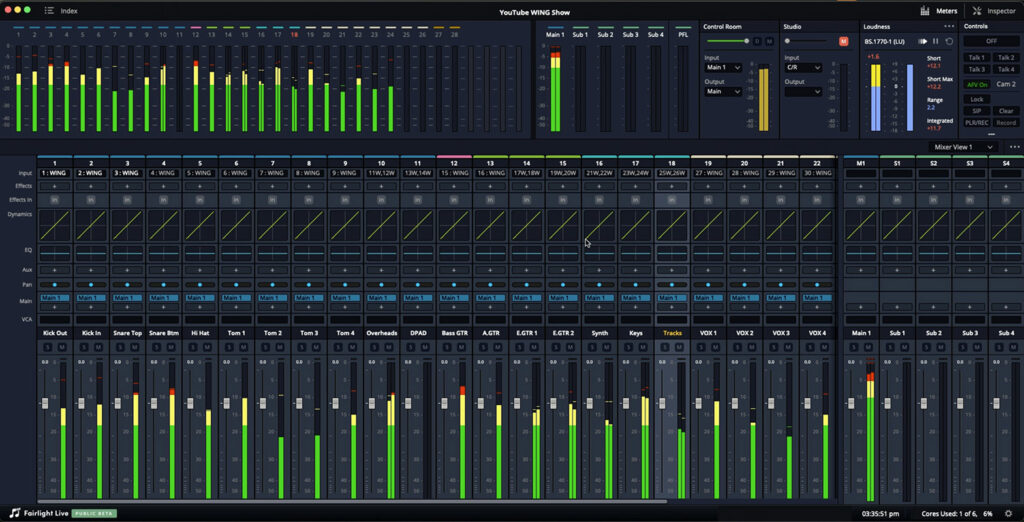The height and width of the screenshot is (522, 1024).
Task: Open the Studio Input C/R dropdown
Action: [x=803, y=68]
